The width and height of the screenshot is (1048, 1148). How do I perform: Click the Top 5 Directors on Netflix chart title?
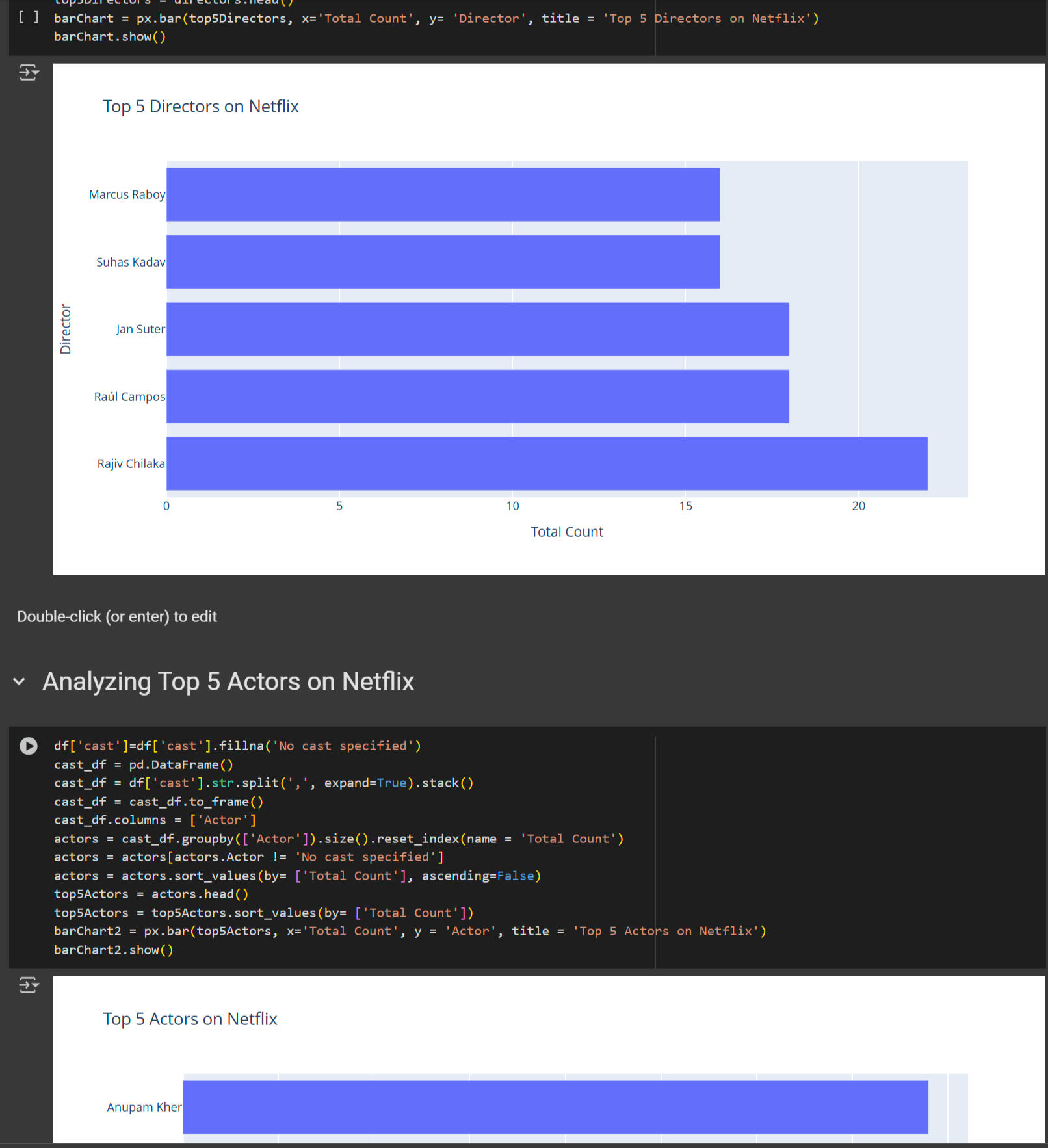[201, 107]
